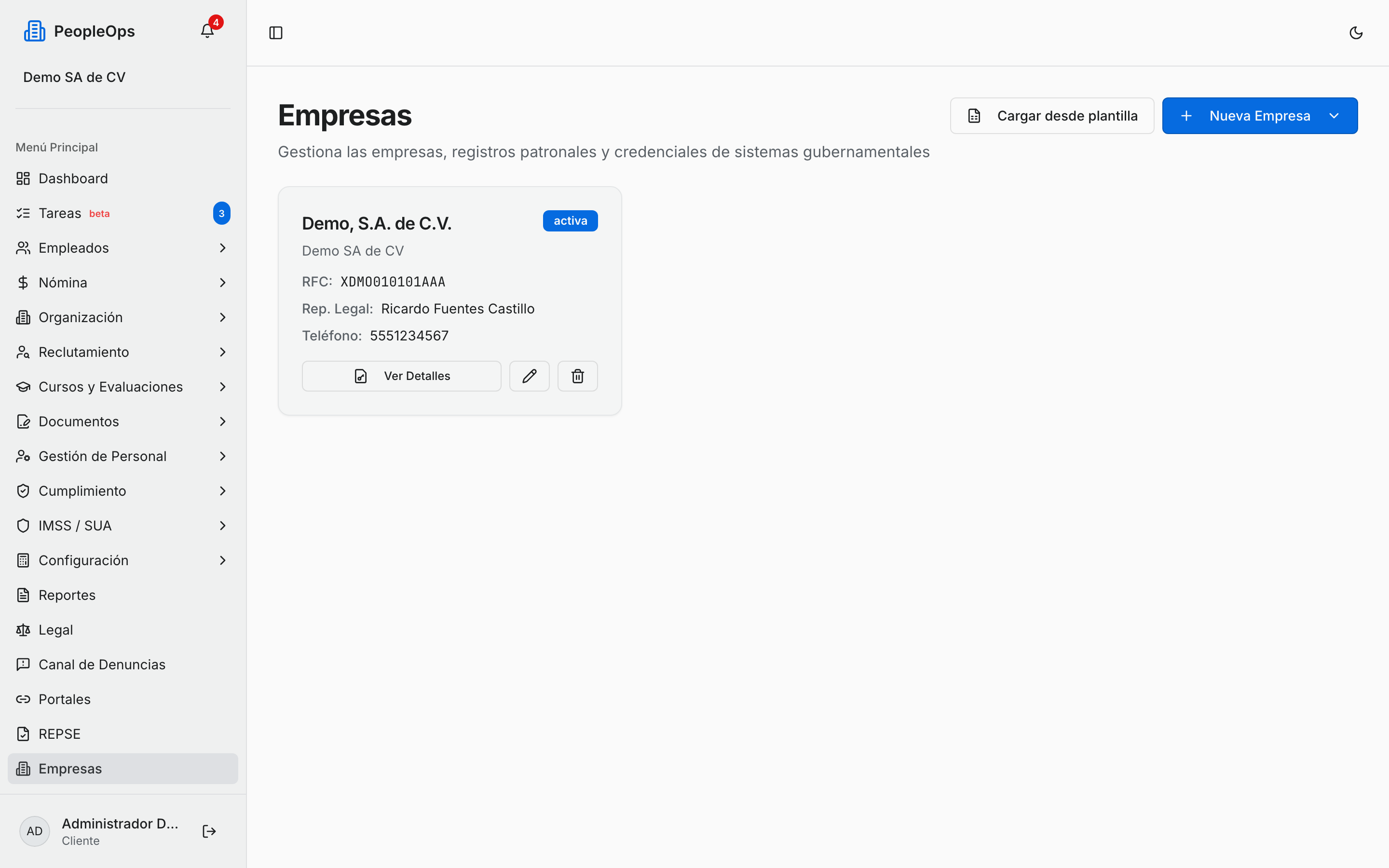Click the Demo, S.A. de C.V. card title

click(377, 224)
